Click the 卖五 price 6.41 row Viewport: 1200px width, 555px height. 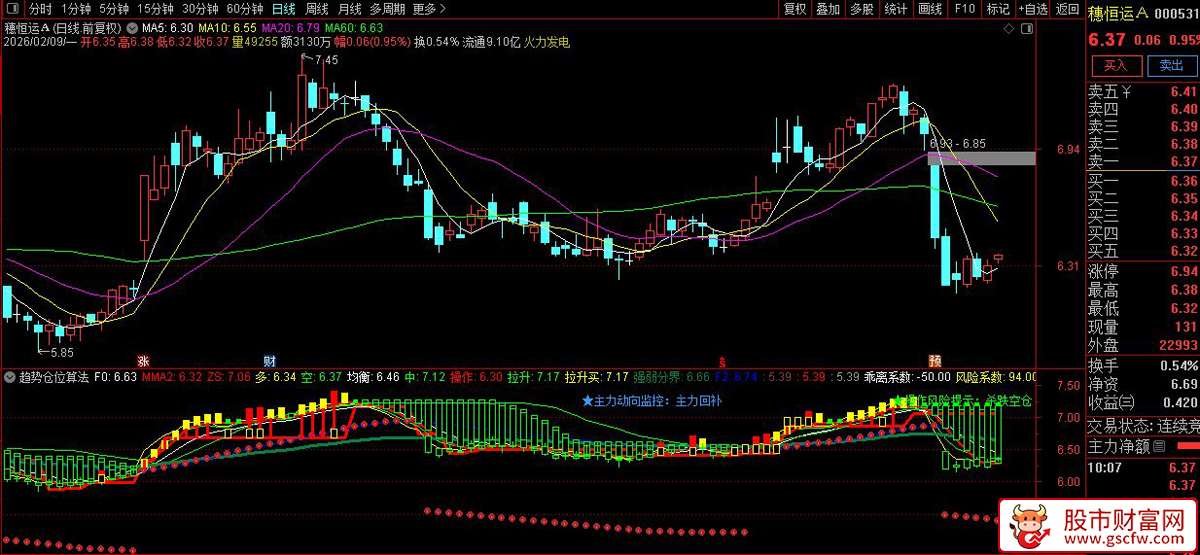1142,92
